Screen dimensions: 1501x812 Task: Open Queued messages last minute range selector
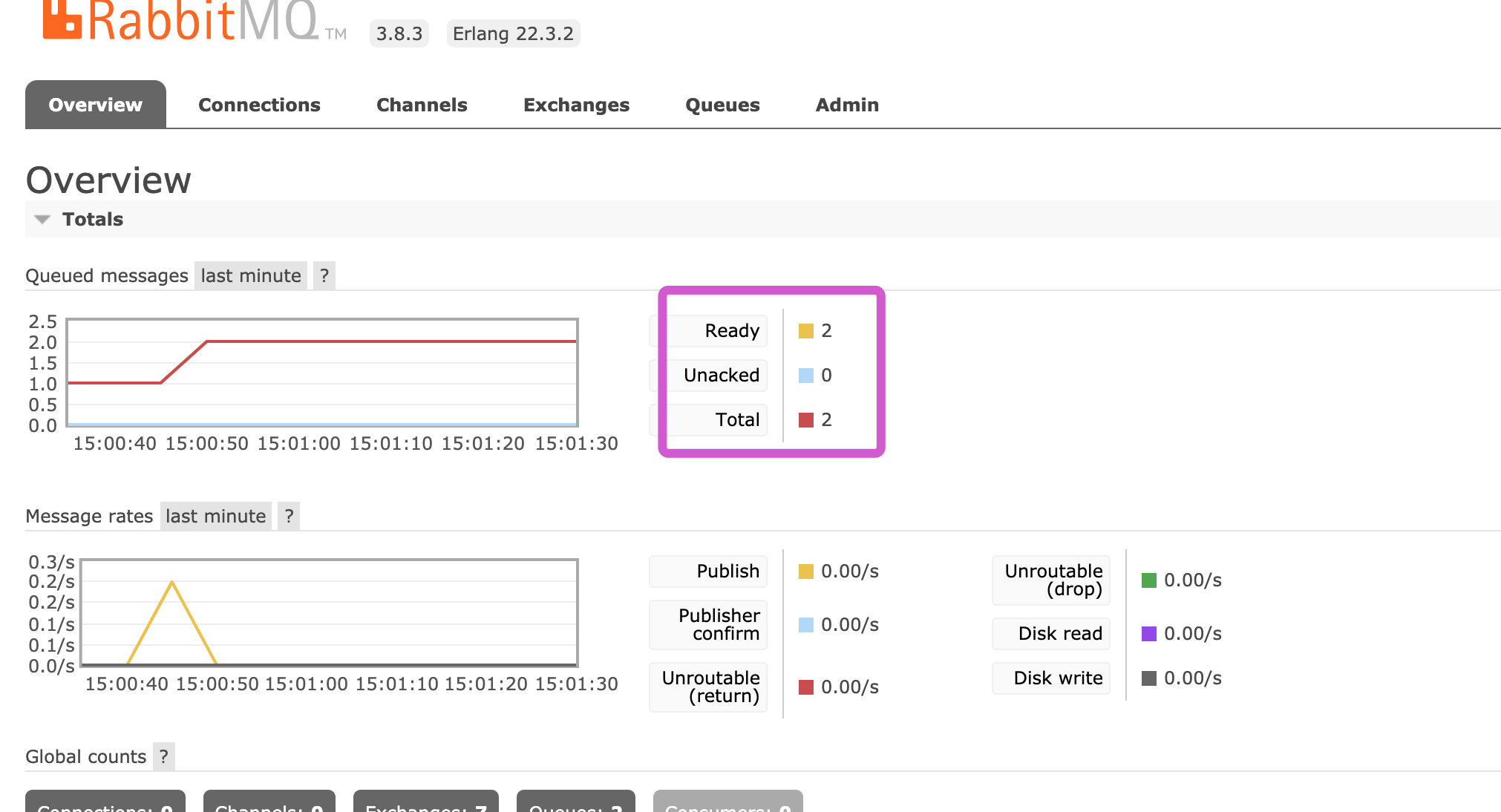[251, 276]
